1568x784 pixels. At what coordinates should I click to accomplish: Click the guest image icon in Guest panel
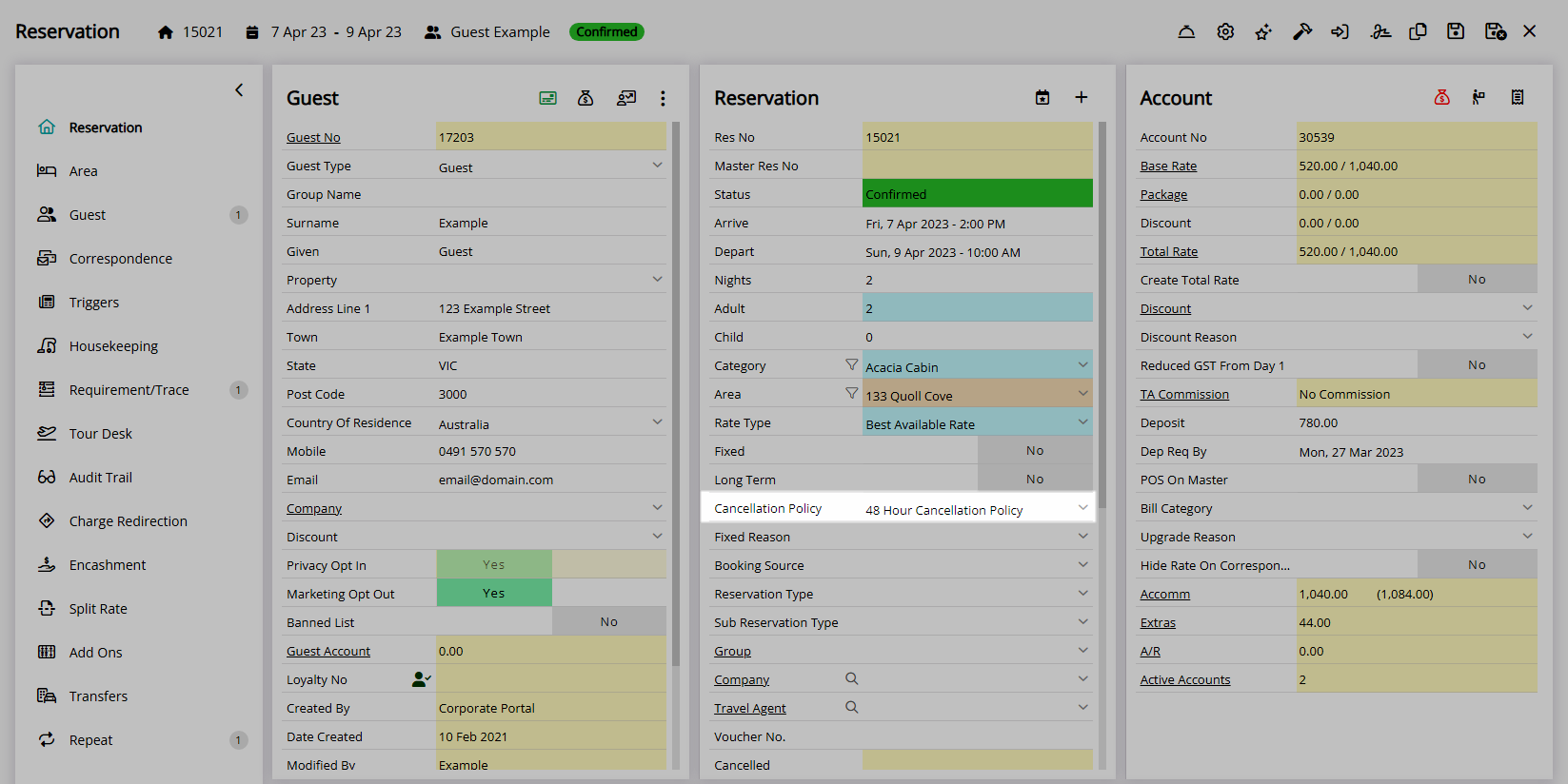625,98
